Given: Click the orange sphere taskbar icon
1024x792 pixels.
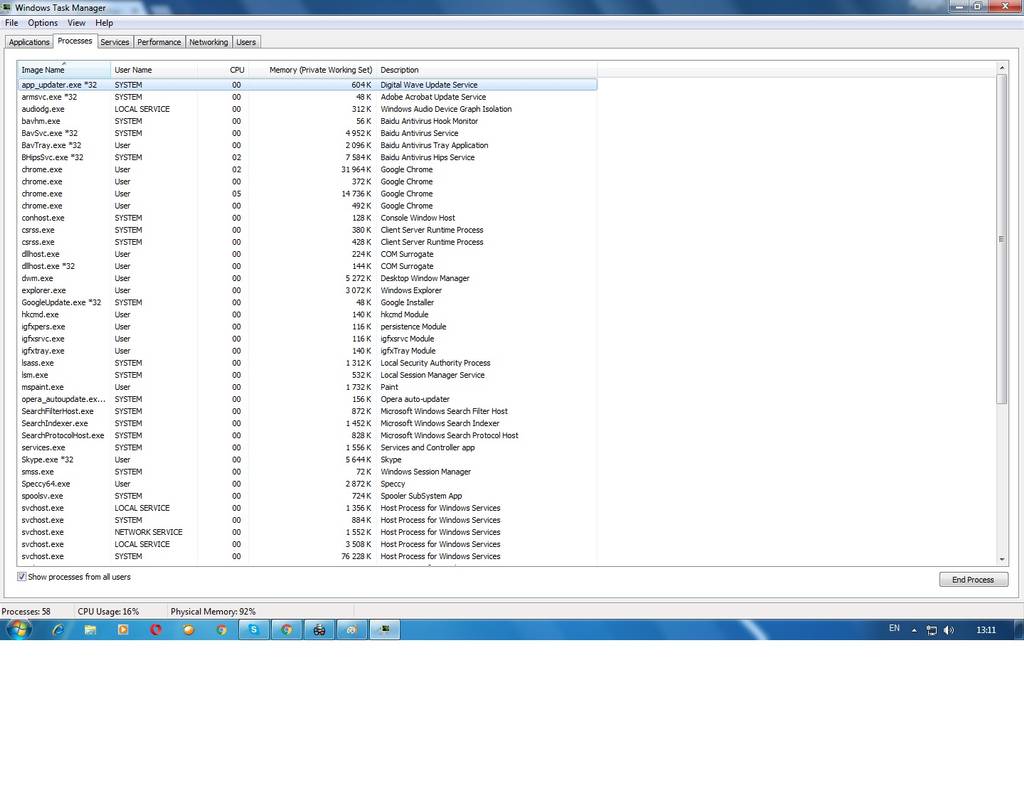Looking at the screenshot, I should point(188,629).
